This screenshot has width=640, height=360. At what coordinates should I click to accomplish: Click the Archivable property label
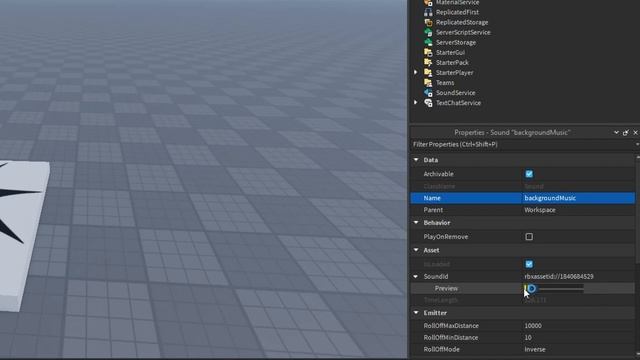(438, 174)
